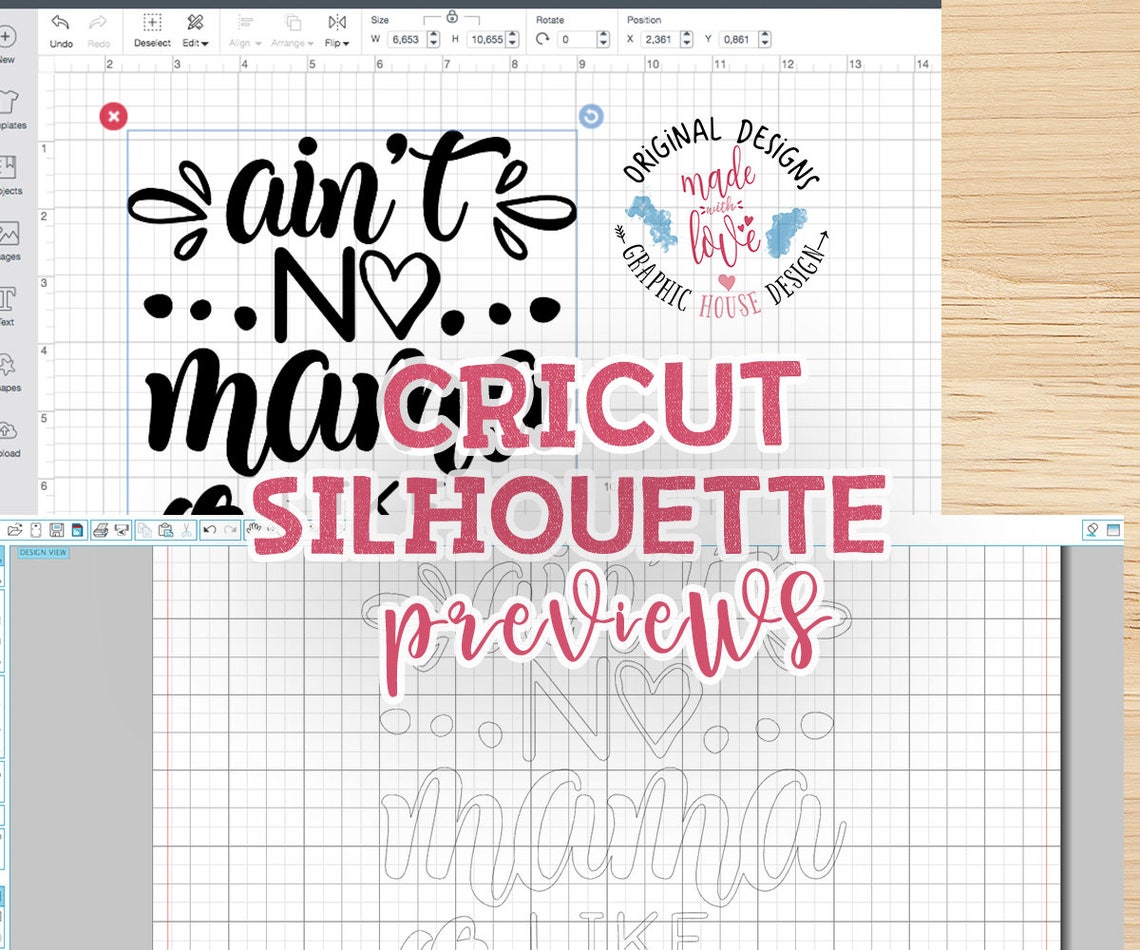Toggle the size aspect ratio lock
The image size is (1140, 950).
click(452, 17)
